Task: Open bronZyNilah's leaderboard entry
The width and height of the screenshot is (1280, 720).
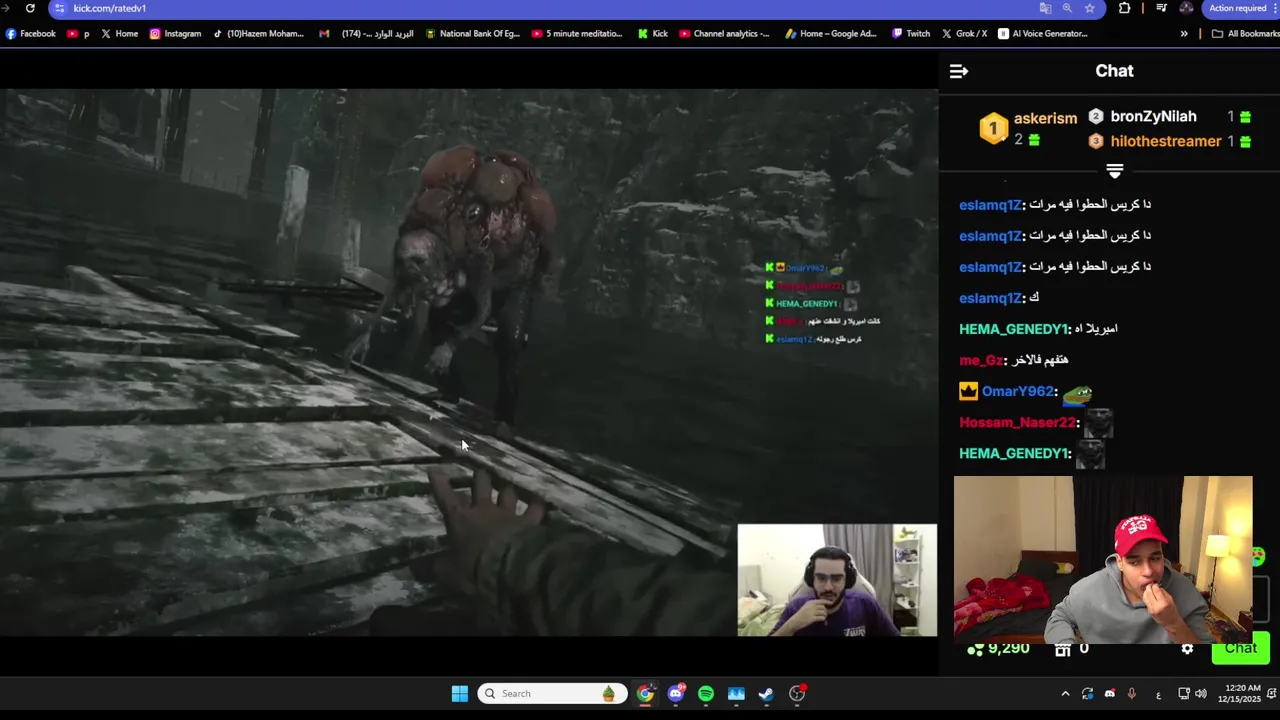Action: (1153, 116)
